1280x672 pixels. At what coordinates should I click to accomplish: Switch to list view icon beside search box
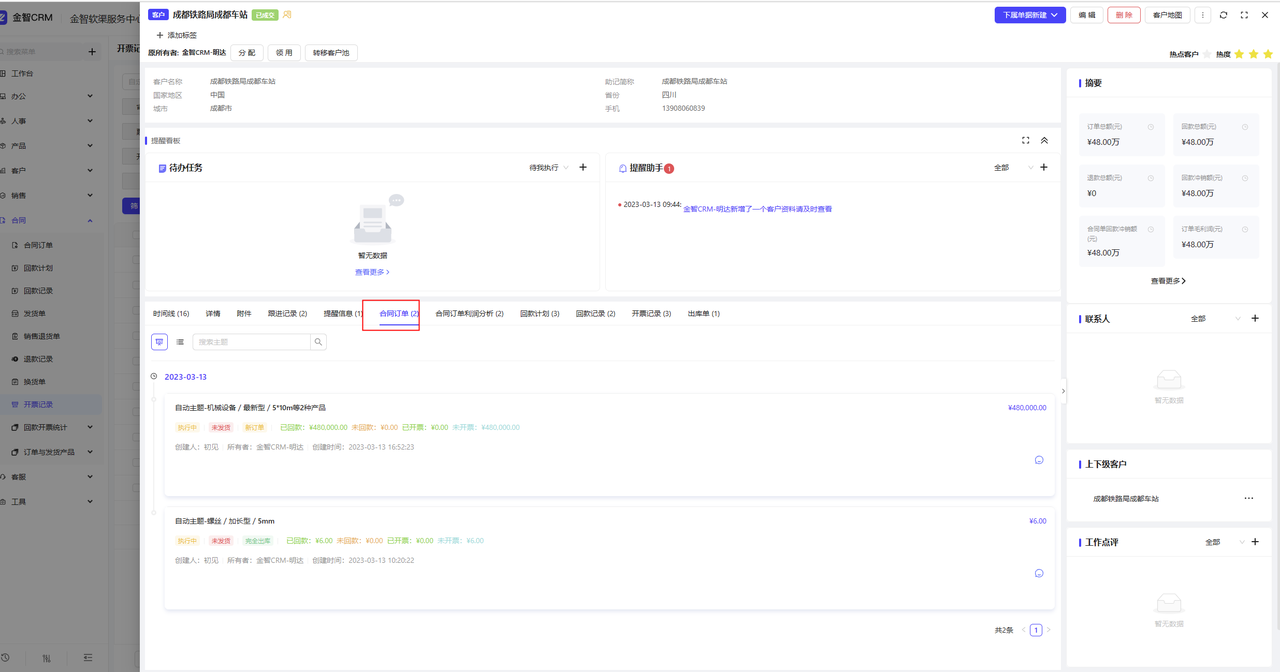180,342
